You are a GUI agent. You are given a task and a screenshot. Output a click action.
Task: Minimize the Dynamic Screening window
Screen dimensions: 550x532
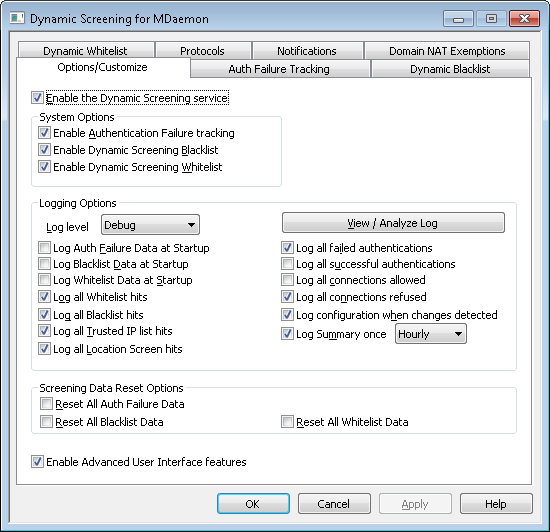458,19
